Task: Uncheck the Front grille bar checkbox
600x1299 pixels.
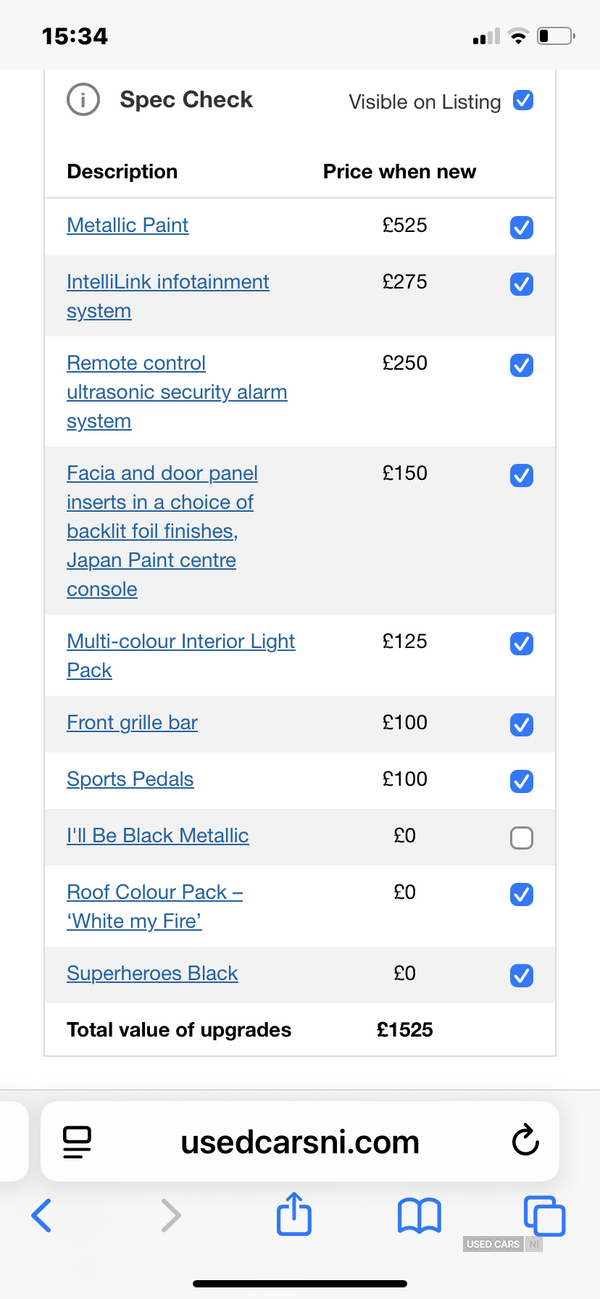Action: (521, 725)
